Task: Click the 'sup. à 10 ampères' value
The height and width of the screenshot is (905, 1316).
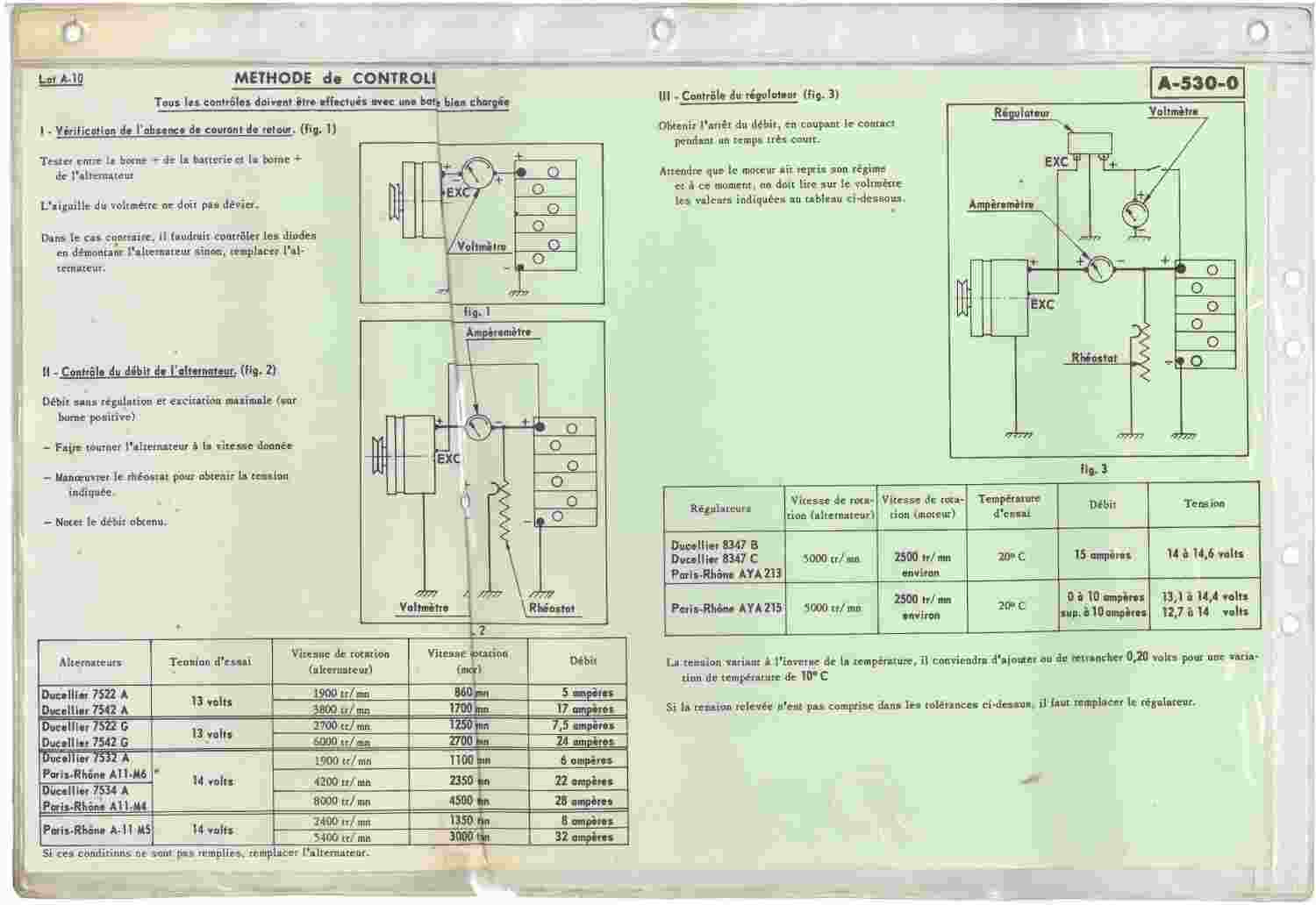Action: point(1103,612)
